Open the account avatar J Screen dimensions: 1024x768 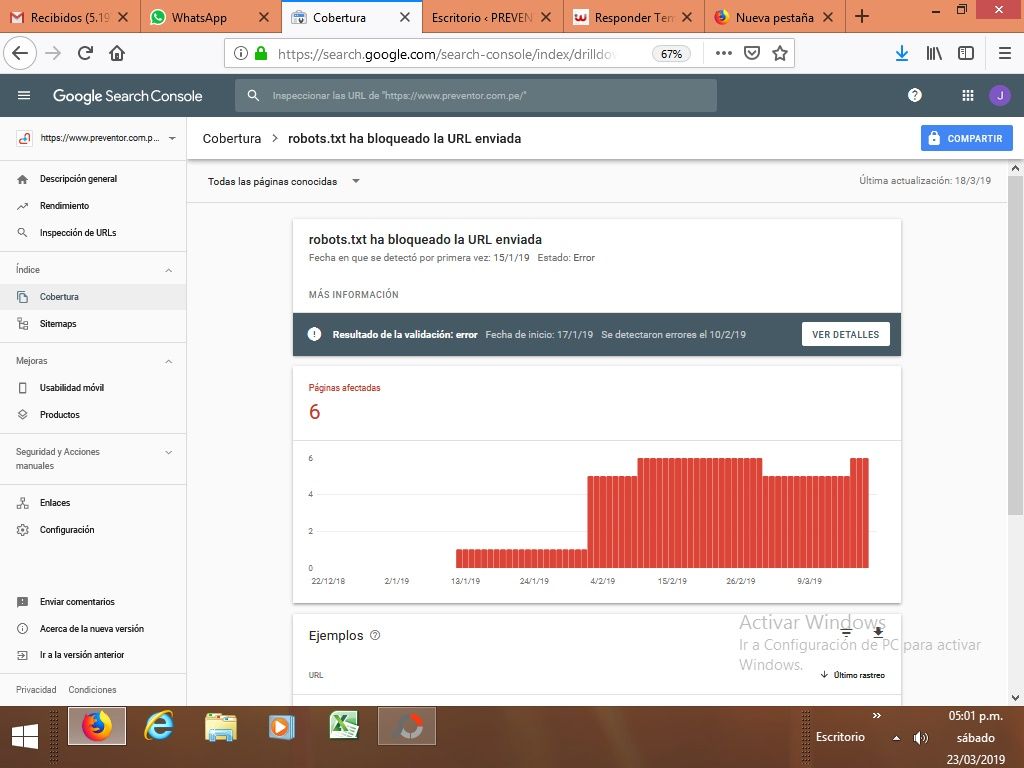click(x=1000, y=95)
